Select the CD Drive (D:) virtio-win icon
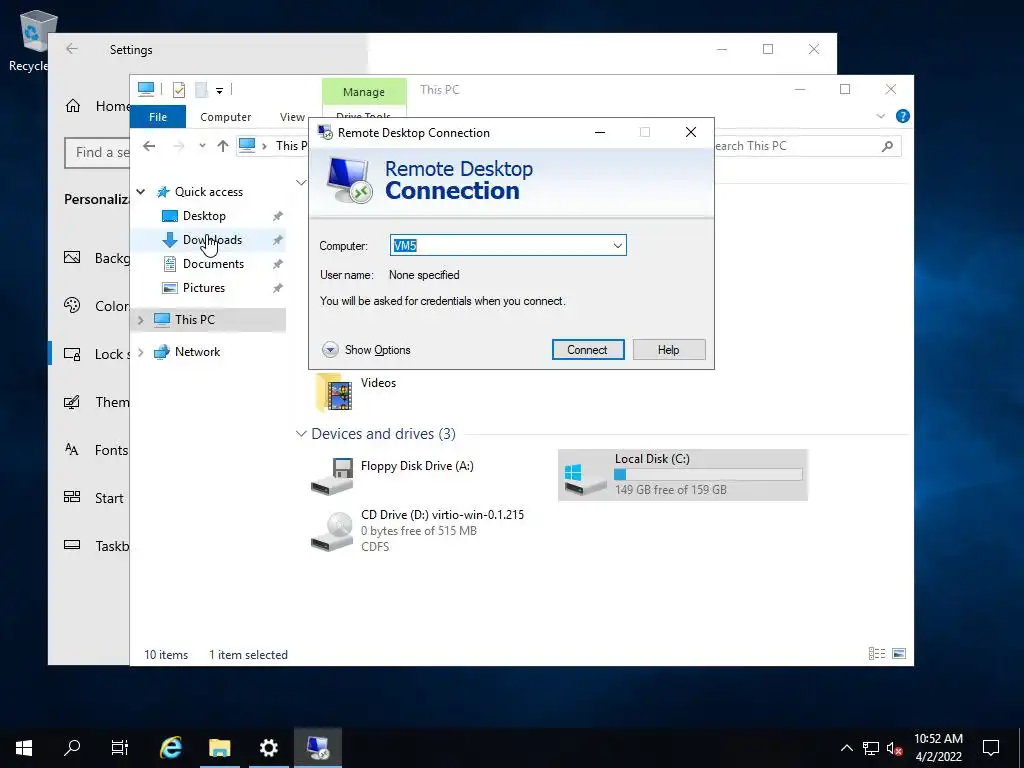 [x=332, y=531]
